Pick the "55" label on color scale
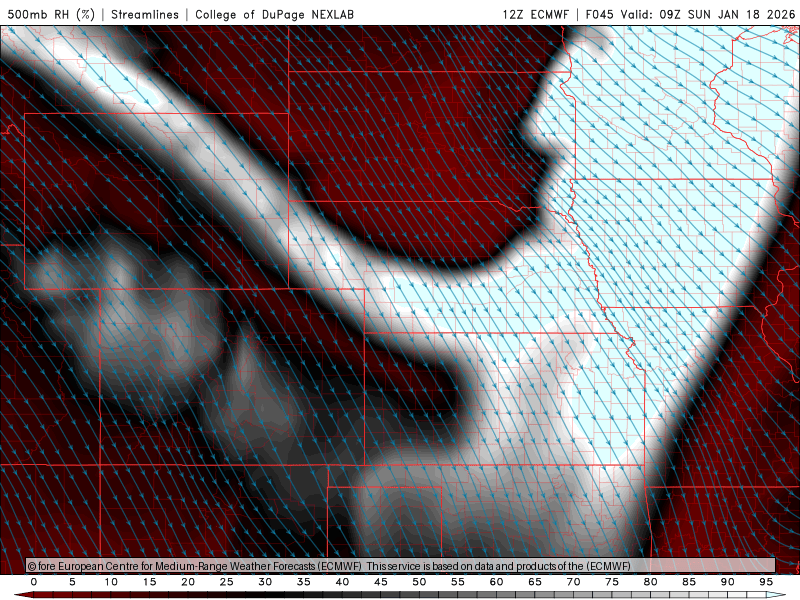The height and width of the screenshot is (600, 800). click(458, 582)
